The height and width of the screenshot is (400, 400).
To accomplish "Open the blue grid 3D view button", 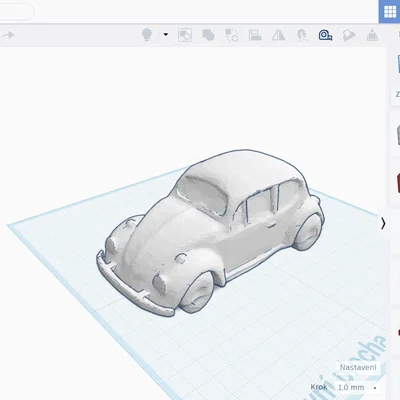I will [x=389, y=12].
